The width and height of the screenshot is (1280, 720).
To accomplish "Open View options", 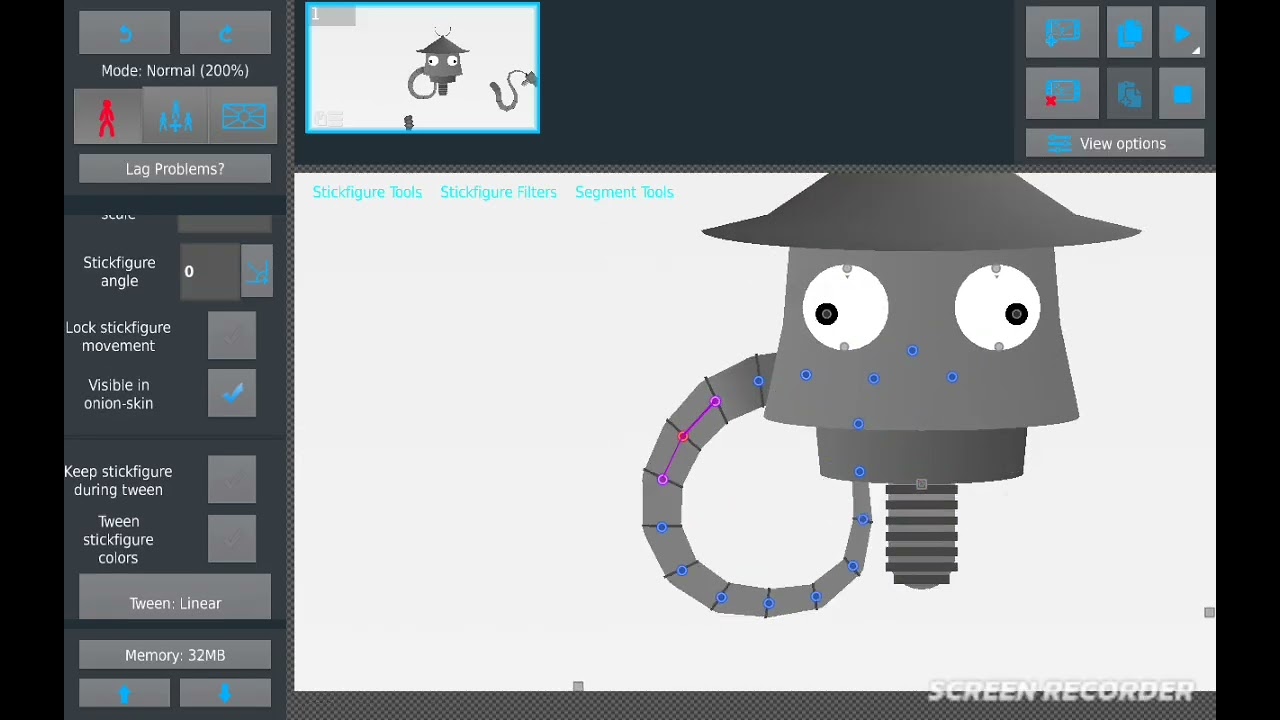I will 1115,144.
